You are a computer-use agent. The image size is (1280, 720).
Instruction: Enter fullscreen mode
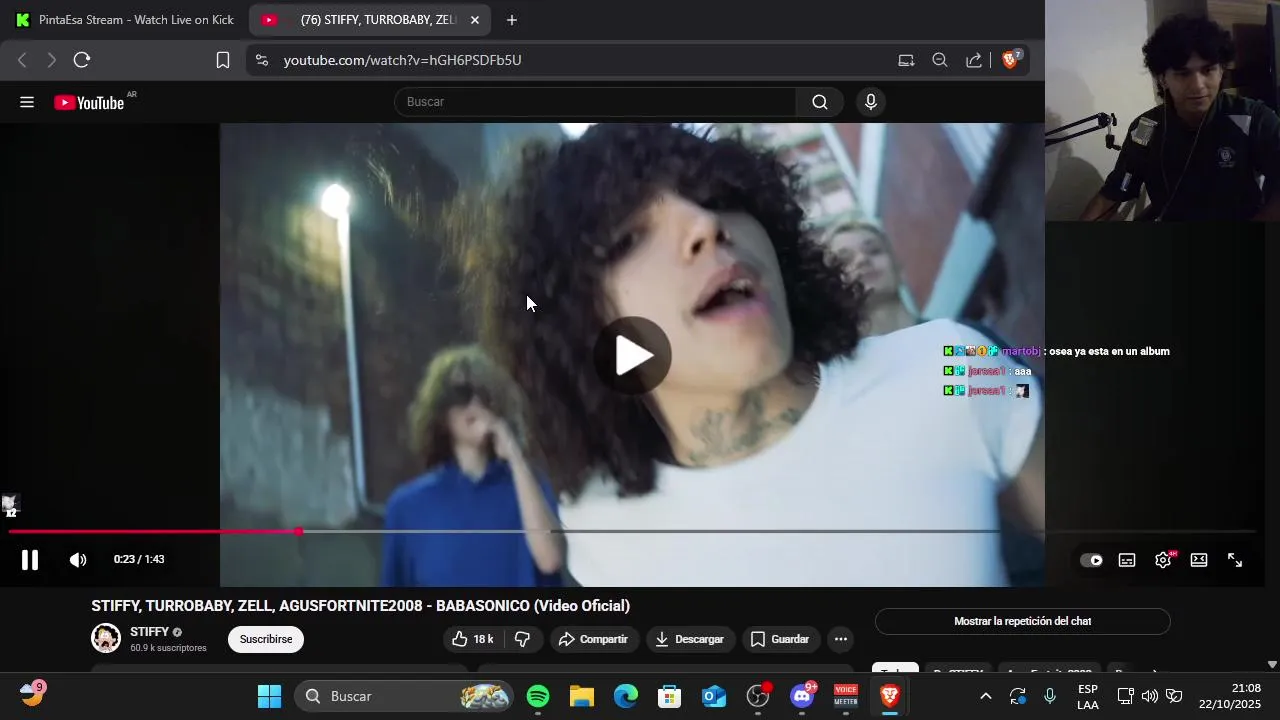(x=1235, y=560)
